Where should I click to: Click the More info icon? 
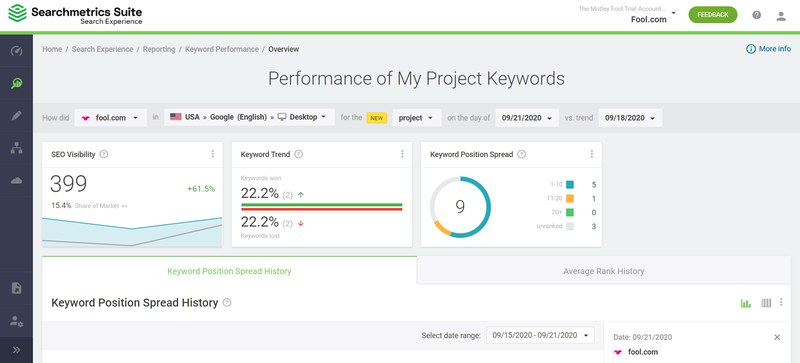pos(751,49)
